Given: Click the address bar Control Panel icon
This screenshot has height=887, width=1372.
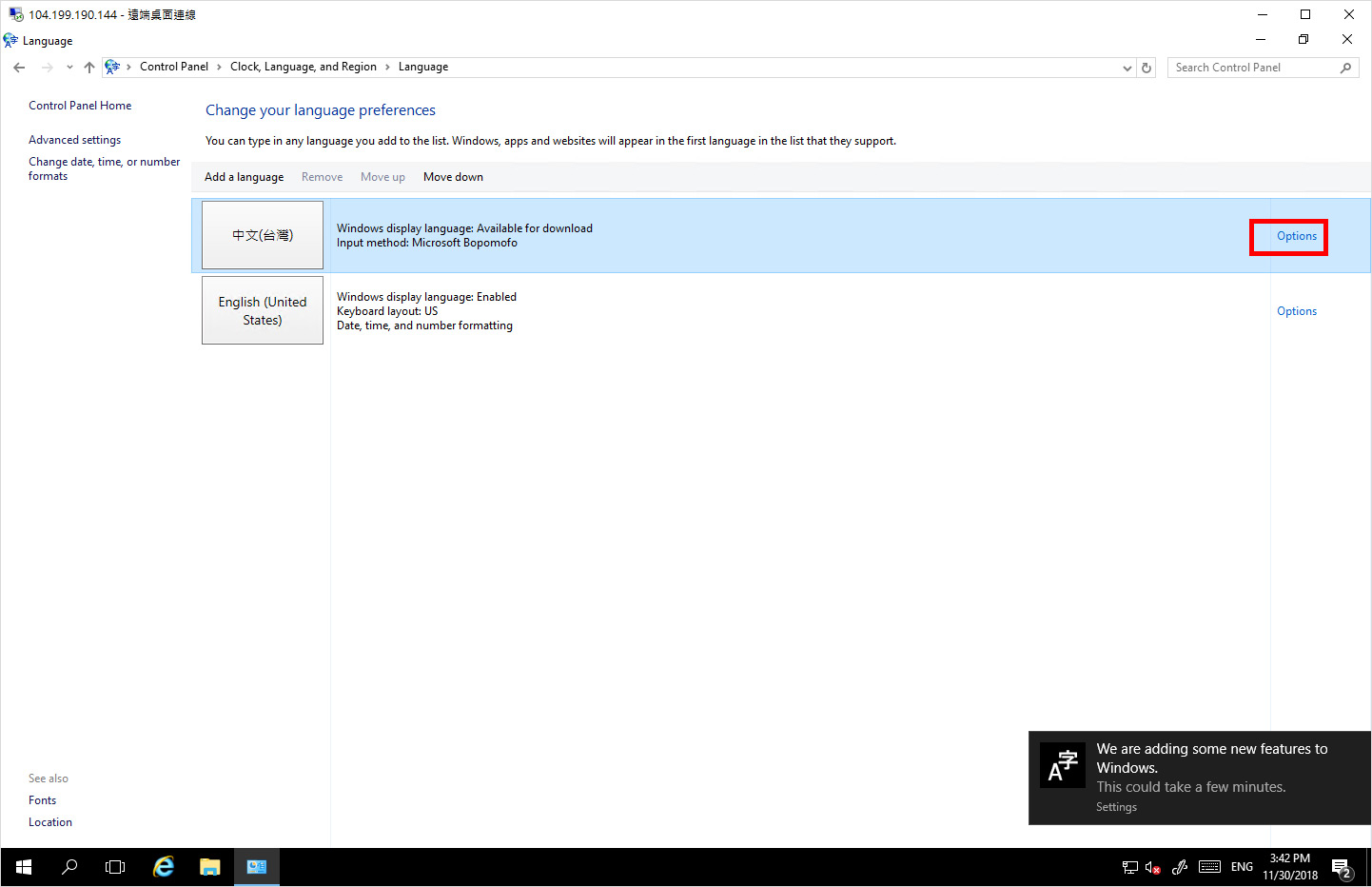Looking at the screenshot, I should click(x=112, y=67).
